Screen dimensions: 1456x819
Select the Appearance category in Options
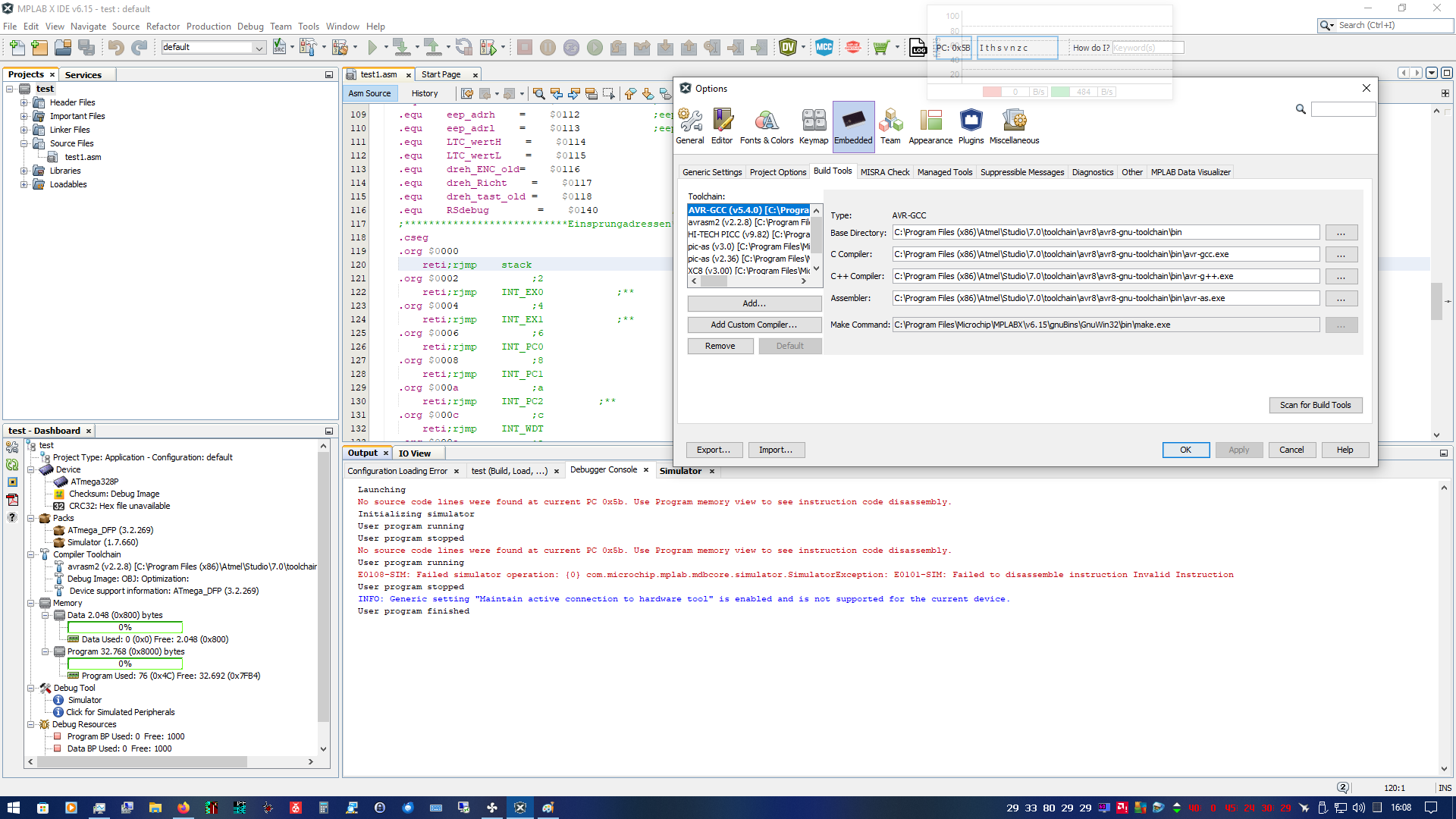(x=930, y=126)
